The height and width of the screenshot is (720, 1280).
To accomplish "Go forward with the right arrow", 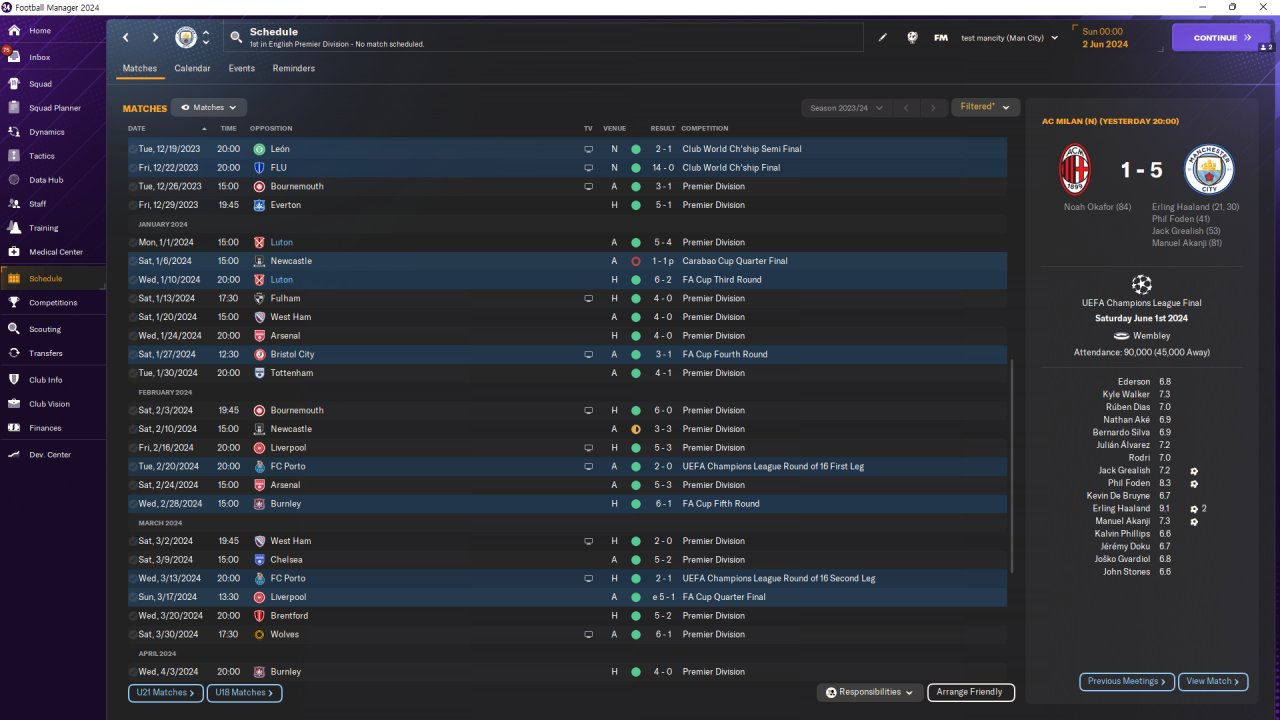I will pos(155,38).
